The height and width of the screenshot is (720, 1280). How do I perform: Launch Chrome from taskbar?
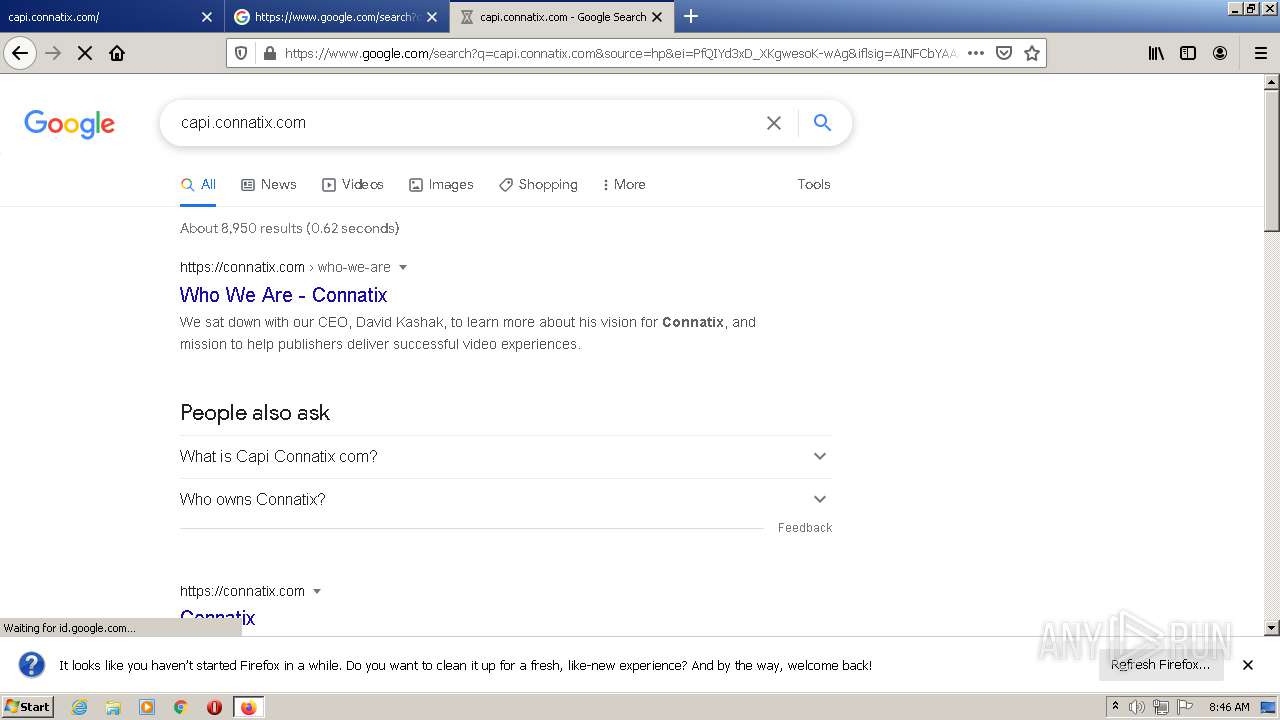tap(180, 707)
